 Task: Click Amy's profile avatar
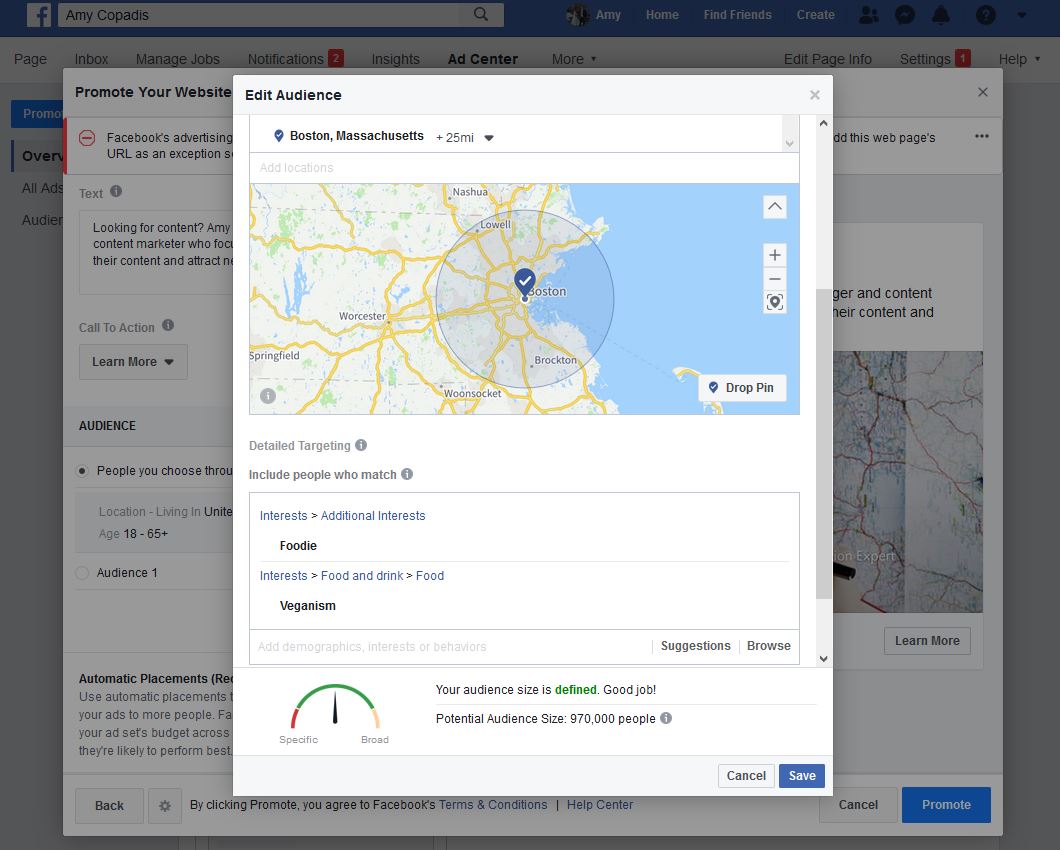577,15
